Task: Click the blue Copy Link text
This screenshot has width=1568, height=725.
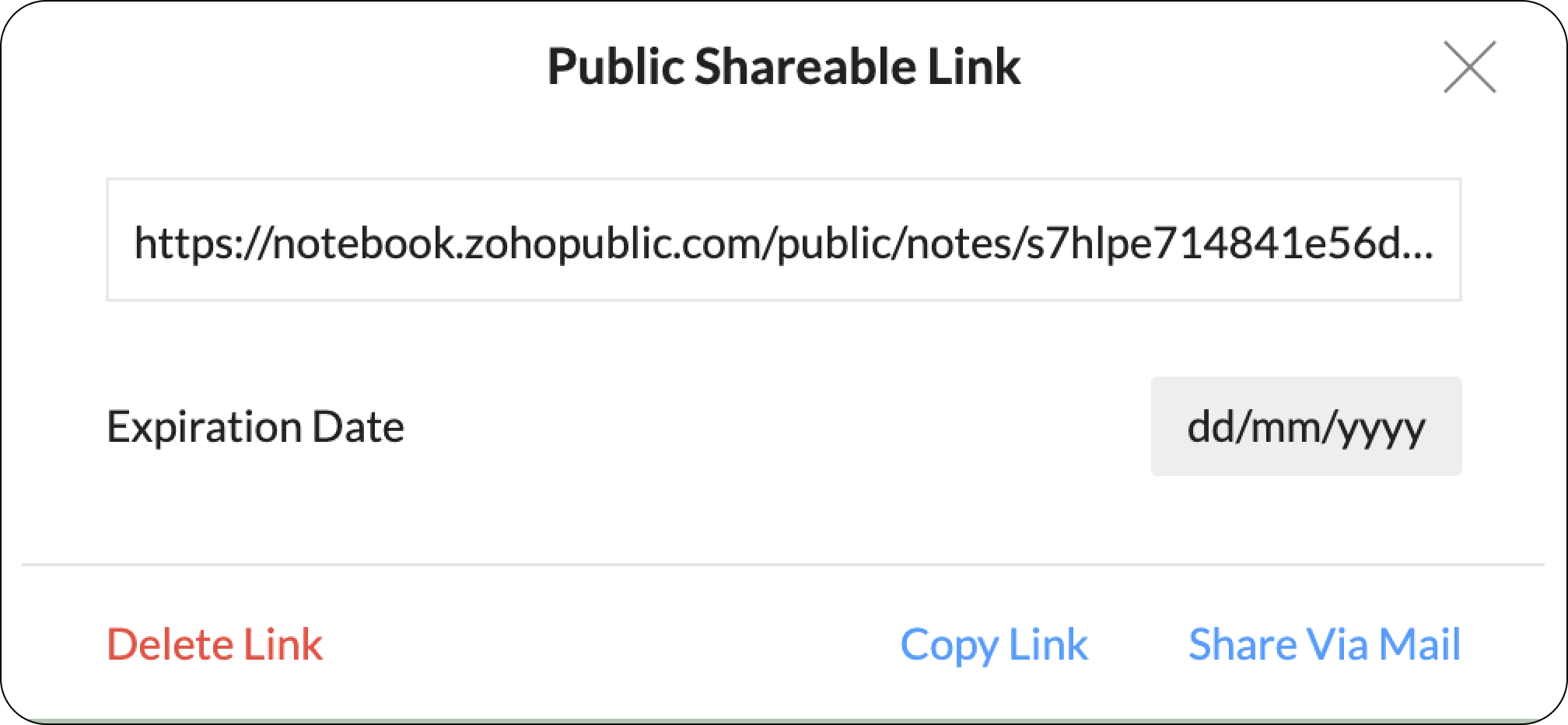Action: tap(993, 644)
